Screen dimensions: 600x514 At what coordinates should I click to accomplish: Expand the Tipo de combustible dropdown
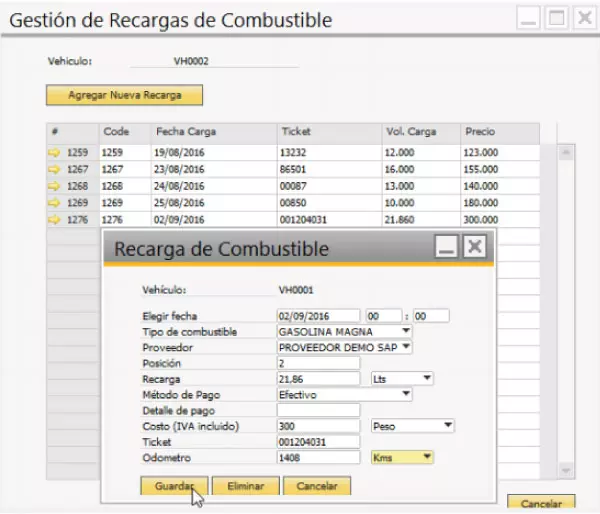405,331
